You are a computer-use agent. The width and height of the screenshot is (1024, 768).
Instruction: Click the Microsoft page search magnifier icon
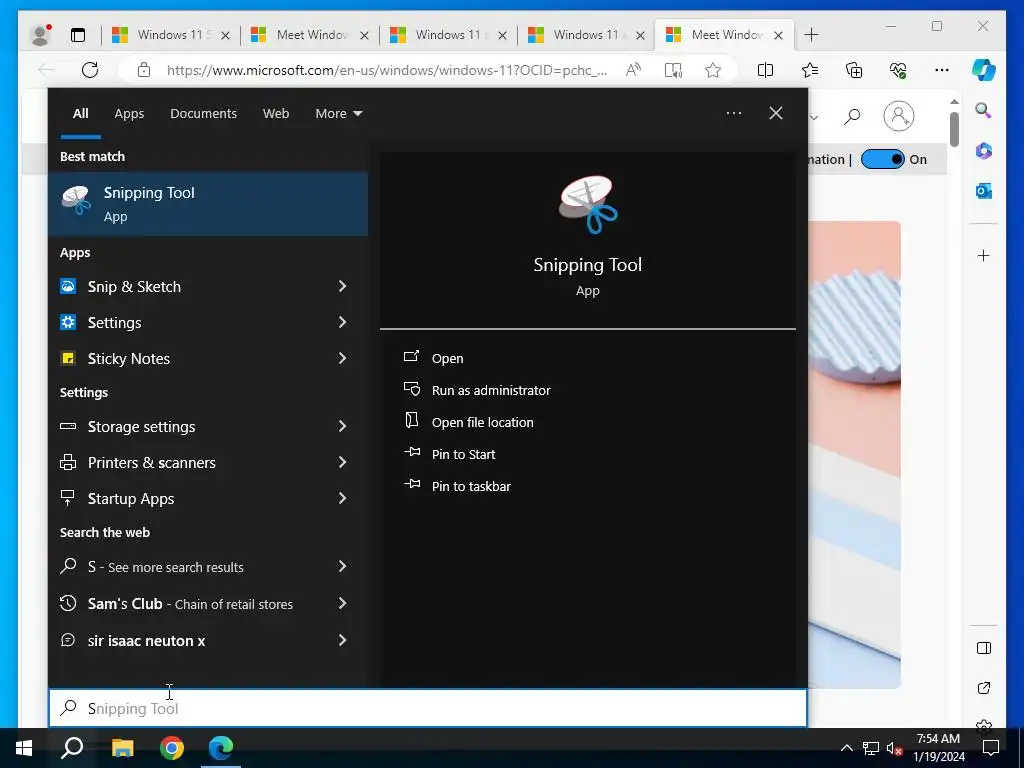click(x=852, y=117)
